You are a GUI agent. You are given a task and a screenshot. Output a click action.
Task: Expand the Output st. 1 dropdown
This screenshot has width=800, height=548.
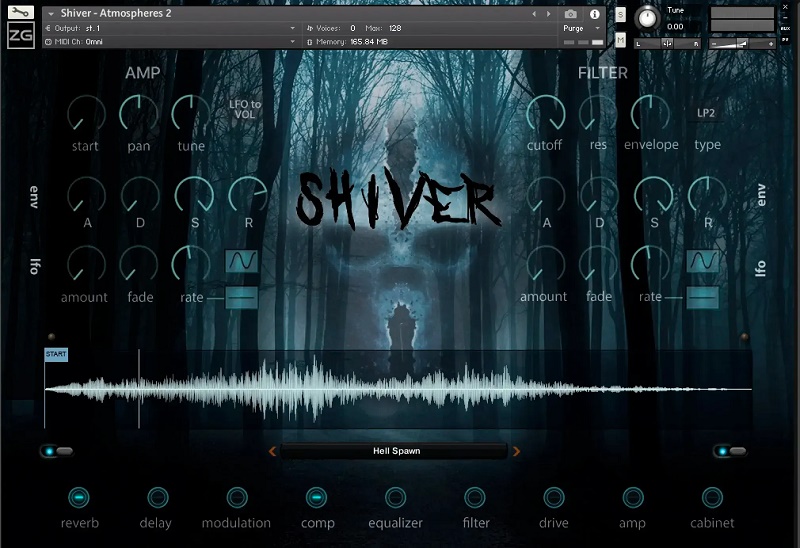point(170,28)
